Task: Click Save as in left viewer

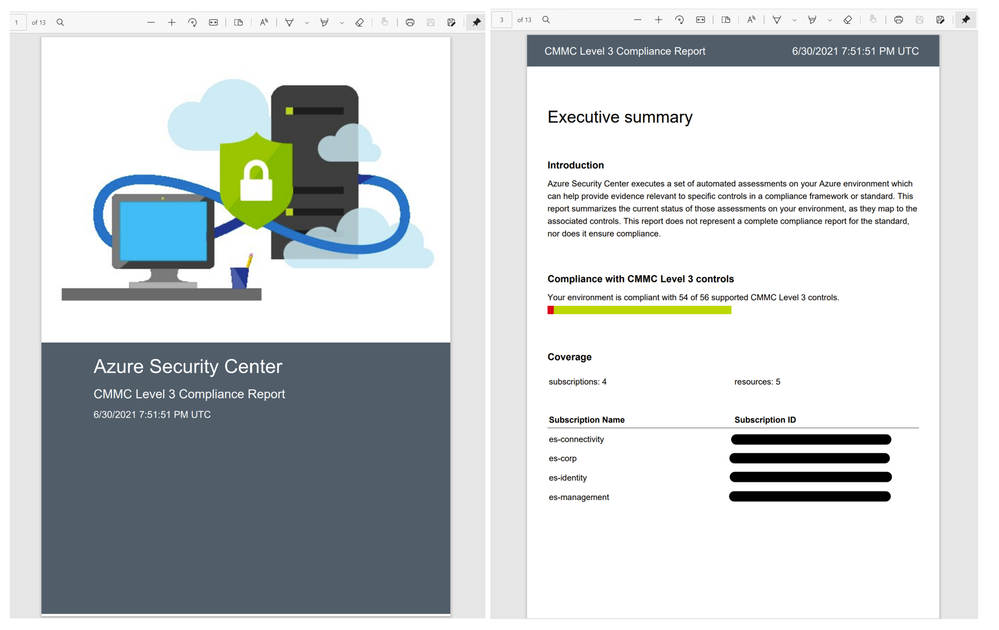Action: point(452,22)
